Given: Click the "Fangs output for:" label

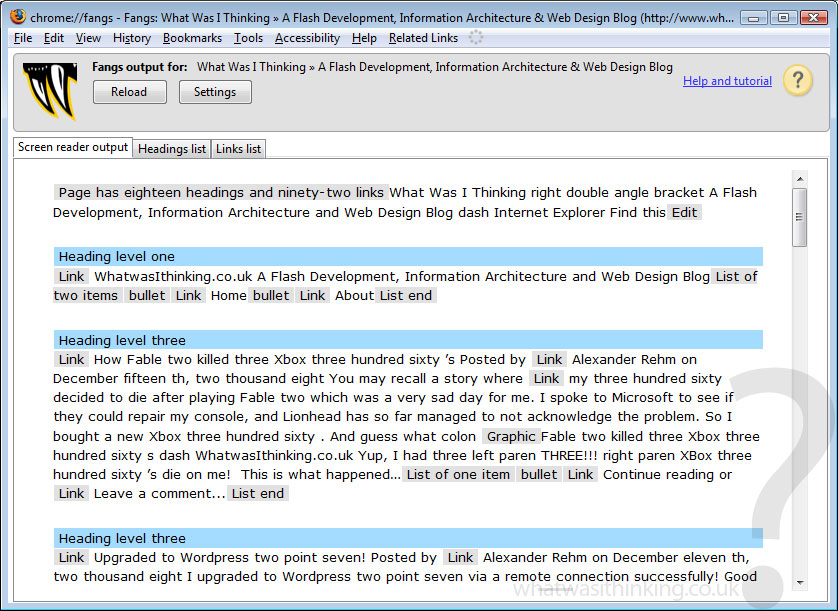Looking at the screenshot, I should tap(139, 67).
